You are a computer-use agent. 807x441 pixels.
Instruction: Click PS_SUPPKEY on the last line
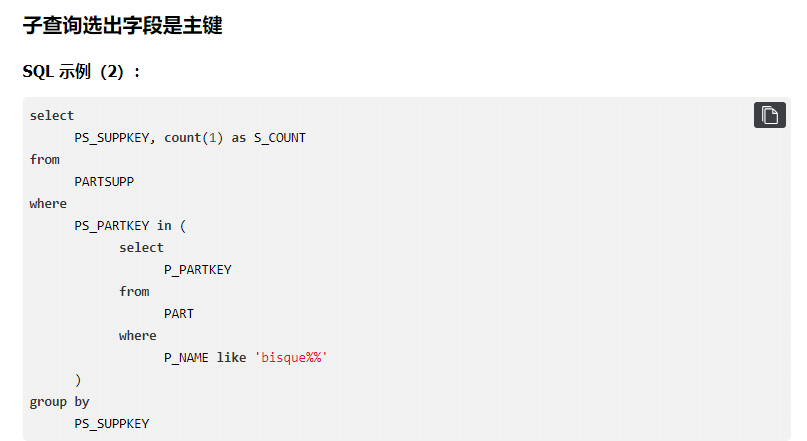tap(111, 424)
